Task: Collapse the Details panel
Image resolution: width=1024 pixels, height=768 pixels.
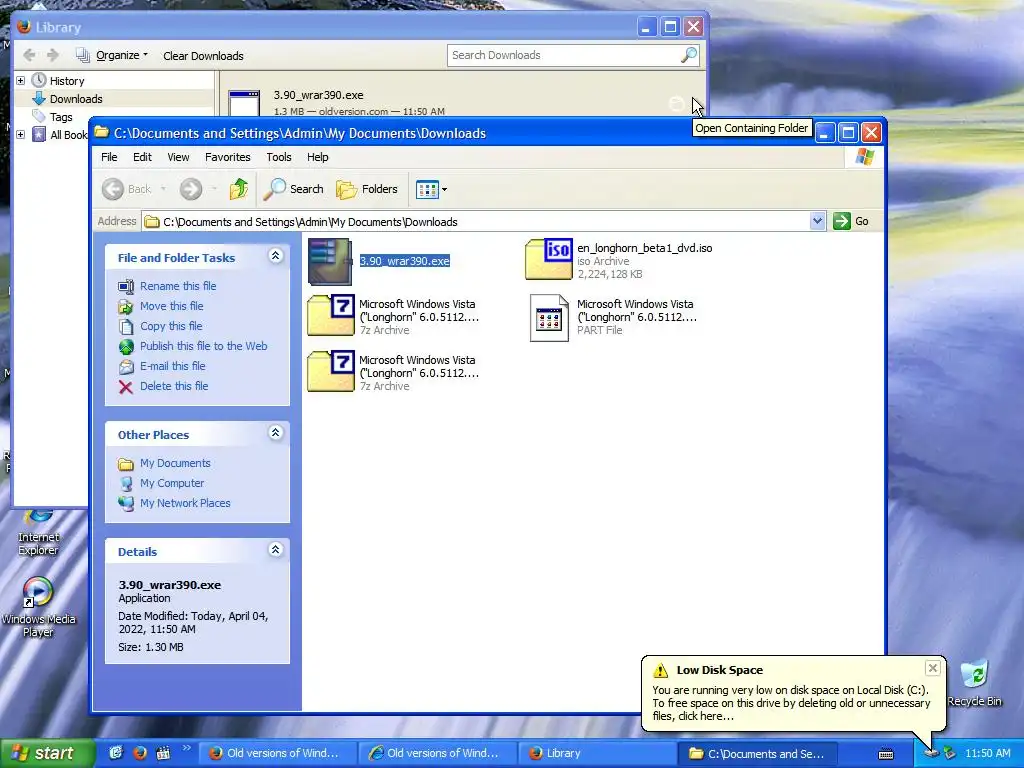Action: [x=276, y=550]
